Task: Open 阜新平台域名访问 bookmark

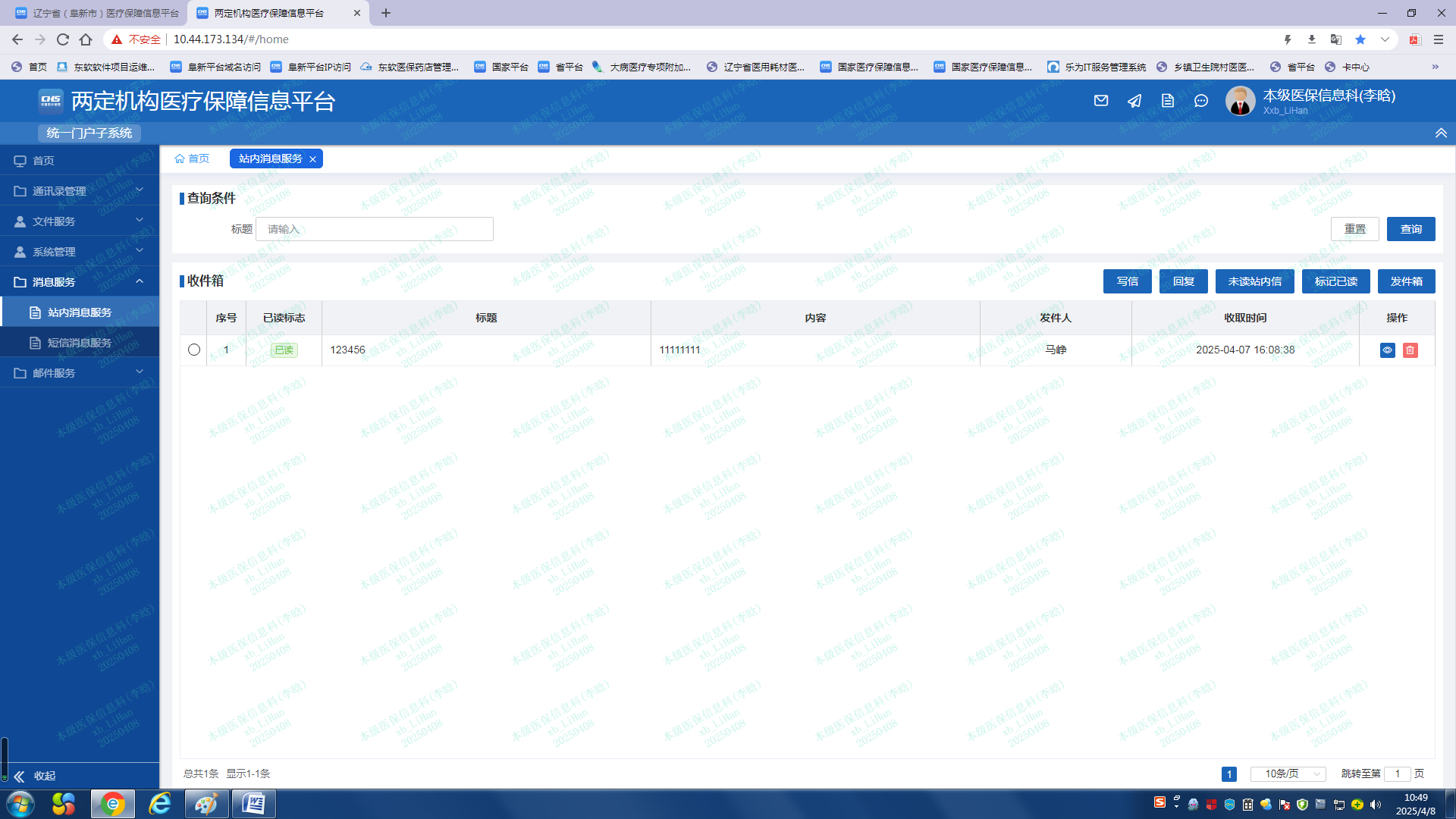Action: click(215, 67)
